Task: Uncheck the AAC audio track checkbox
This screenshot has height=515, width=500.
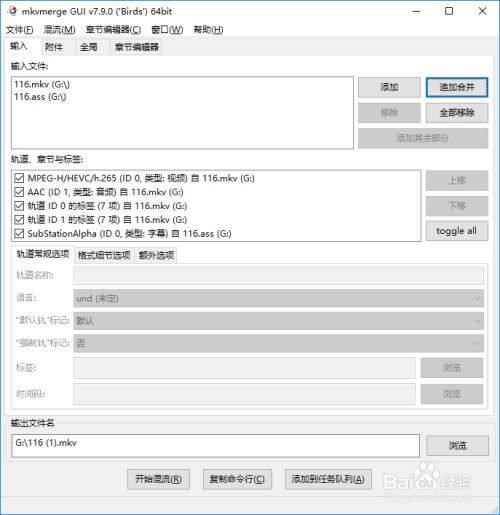Action: click(x=19, y=192)
